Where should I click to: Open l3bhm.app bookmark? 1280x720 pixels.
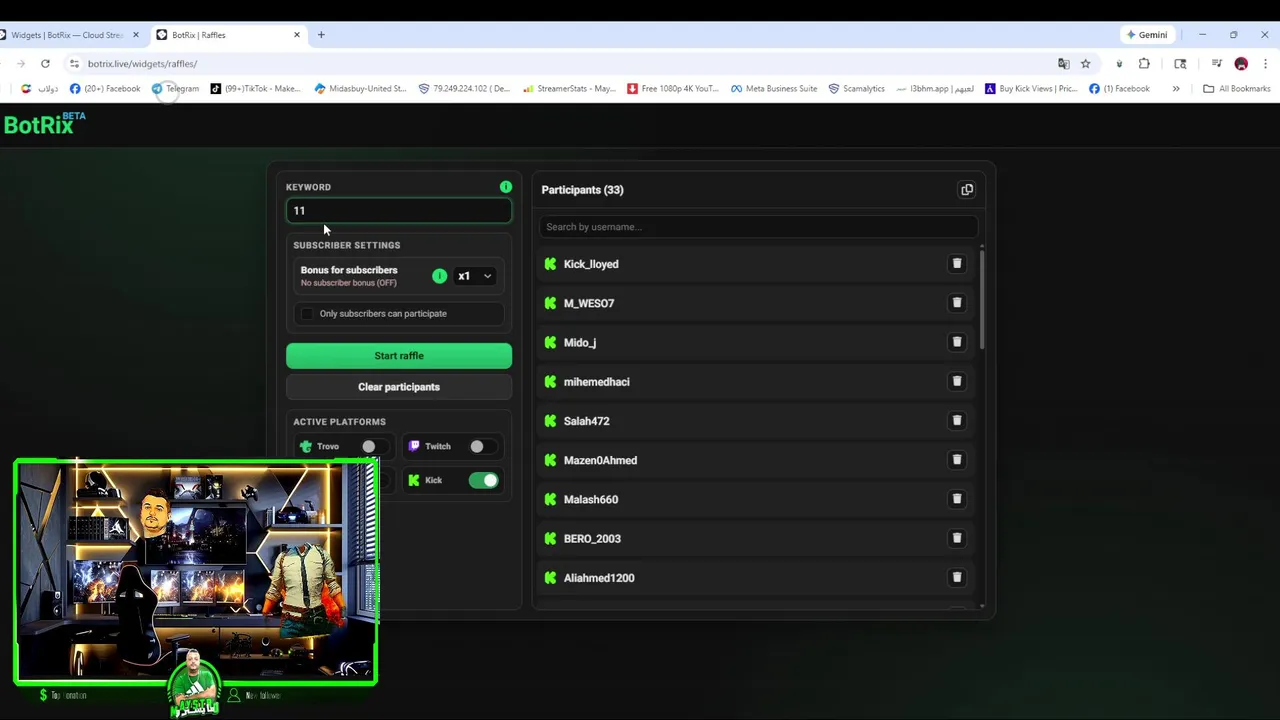click(935, 89)
